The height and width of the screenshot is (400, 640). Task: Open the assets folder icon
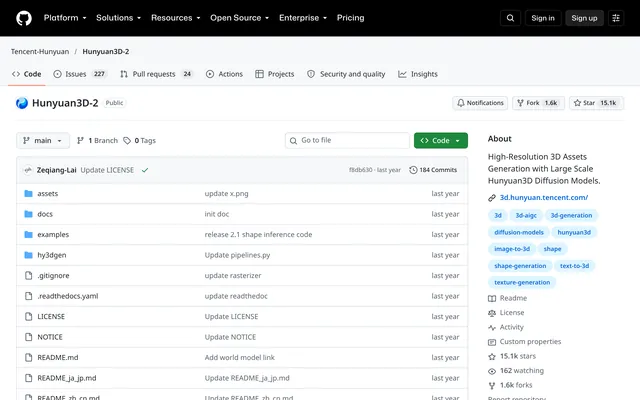28,193
